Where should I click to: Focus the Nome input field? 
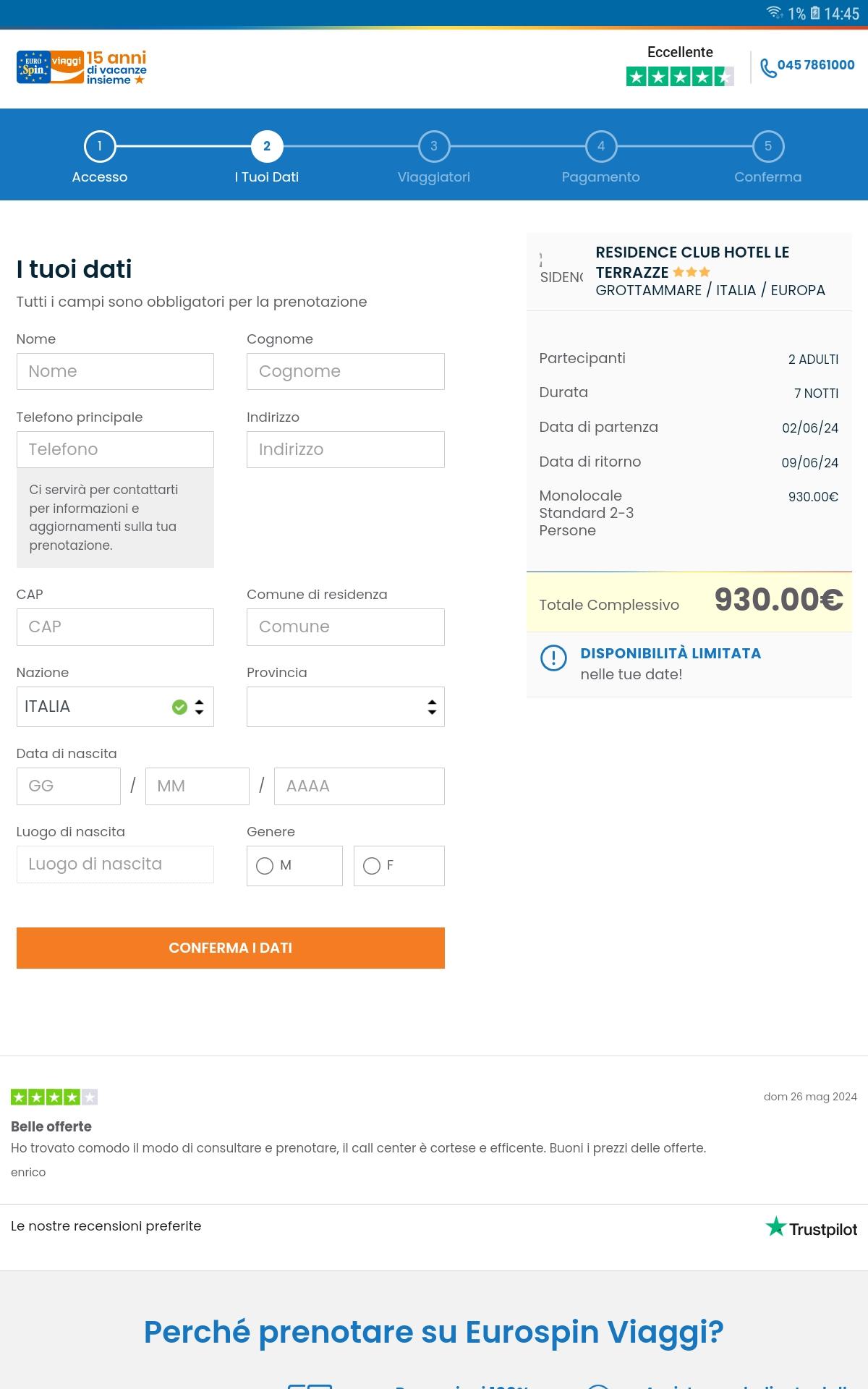(115, 371)
